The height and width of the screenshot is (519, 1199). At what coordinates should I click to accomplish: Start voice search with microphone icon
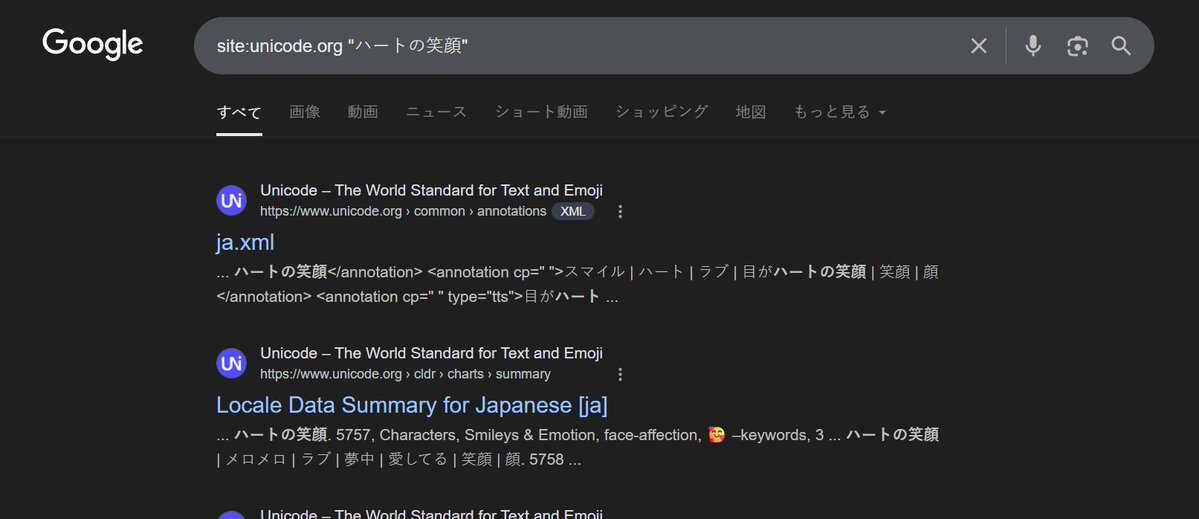[x=1033, y=46]
